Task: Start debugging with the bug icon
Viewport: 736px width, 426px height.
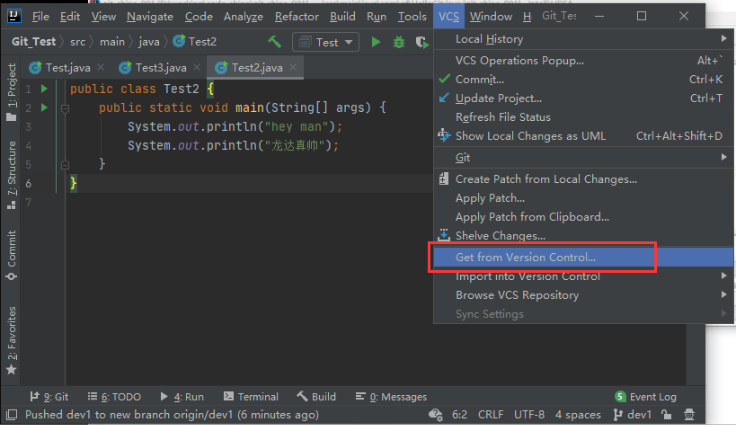Action: (399, 42)
